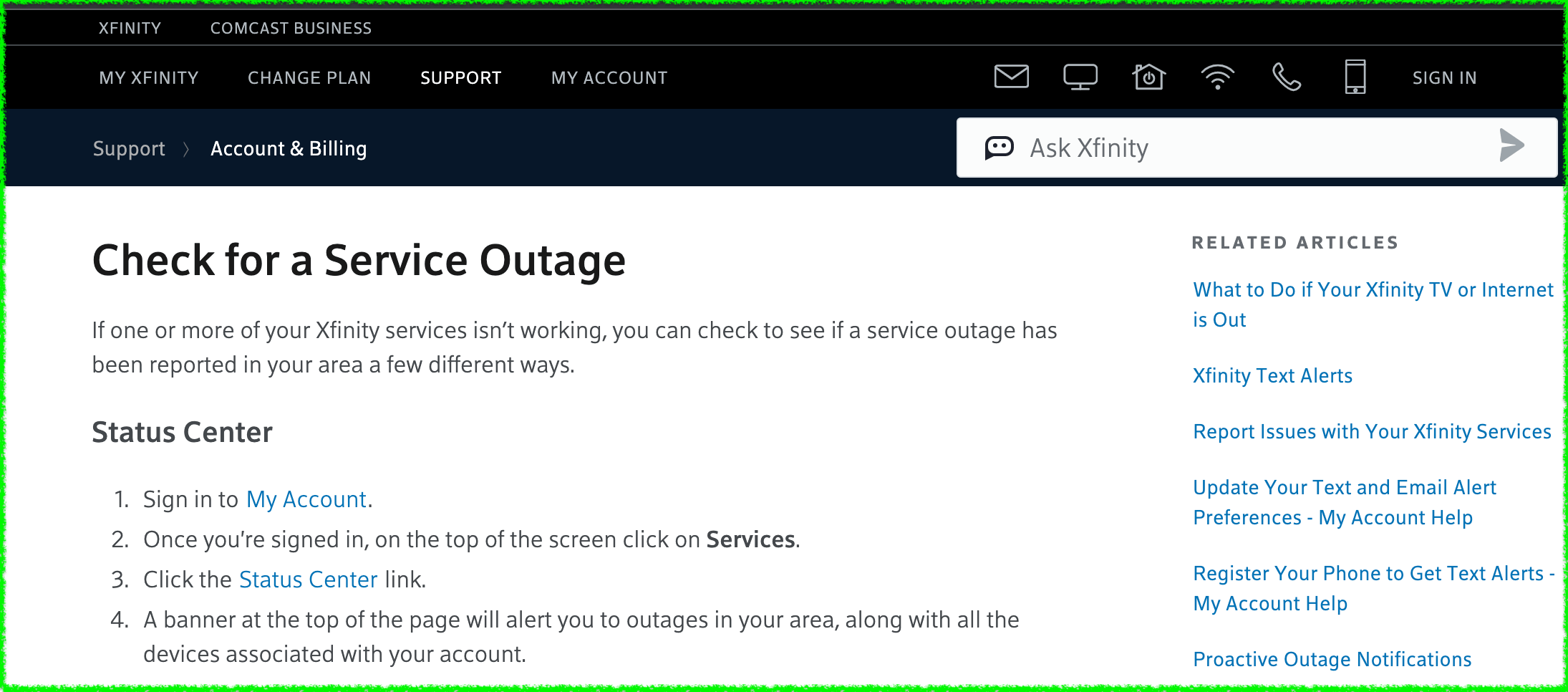Open Report Issues with Your Xfinity Services
This screenshot has width=1568, height=692.
pyautogui.click(x=1372, y=431)
